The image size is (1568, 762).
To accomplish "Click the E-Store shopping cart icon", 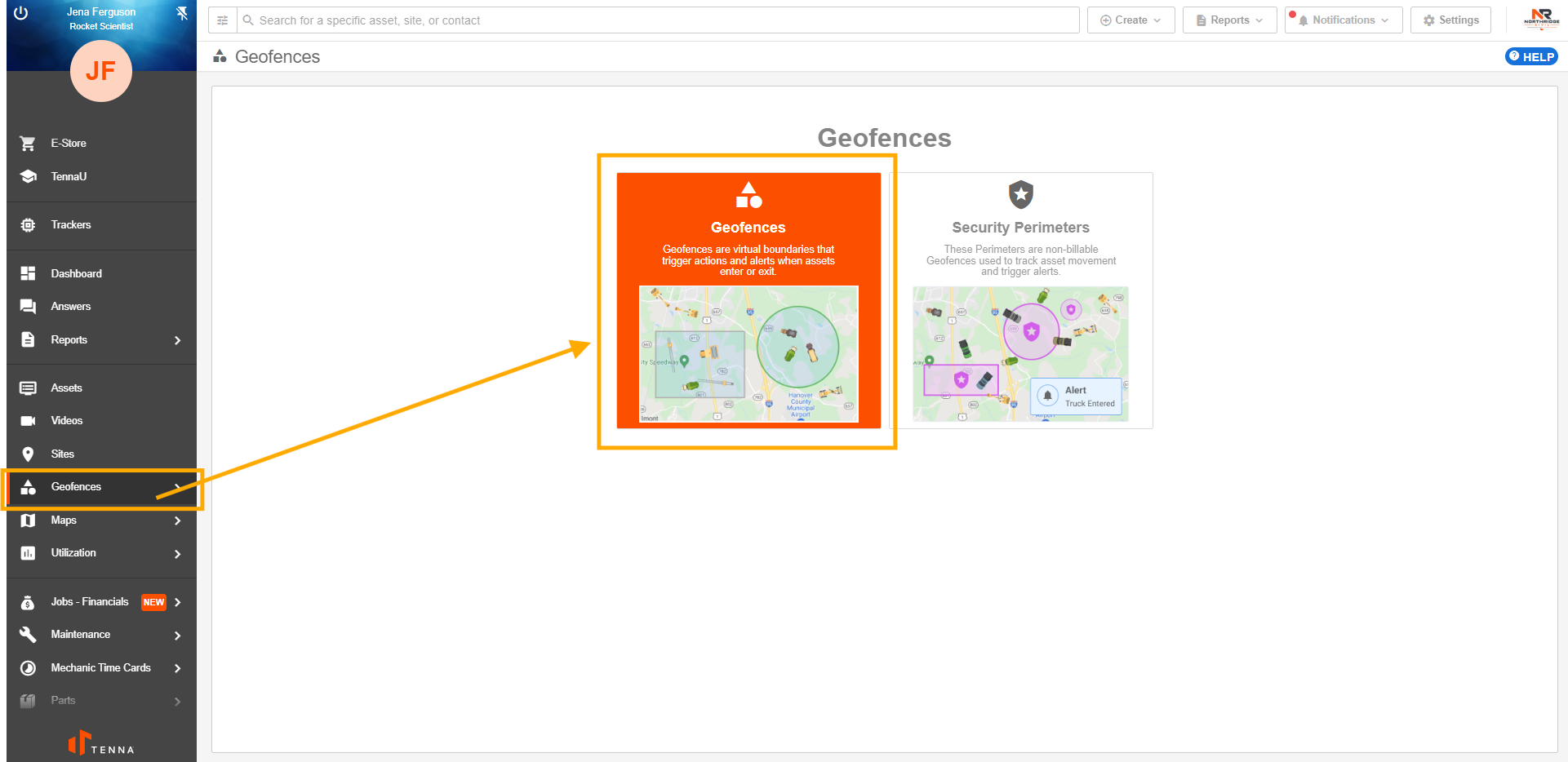I will 28,144.
